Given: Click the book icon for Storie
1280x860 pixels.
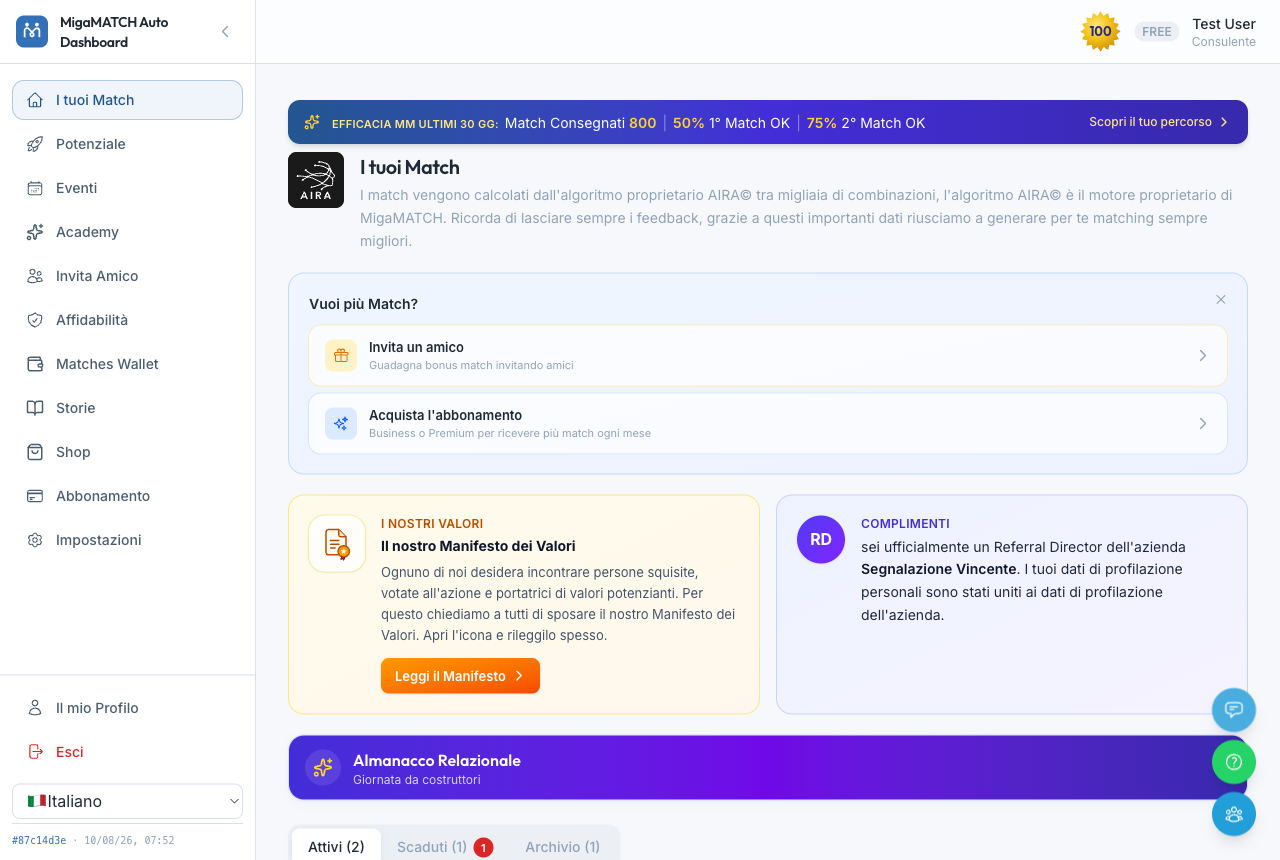Looking at the screenshot, I should coord(35,408).
